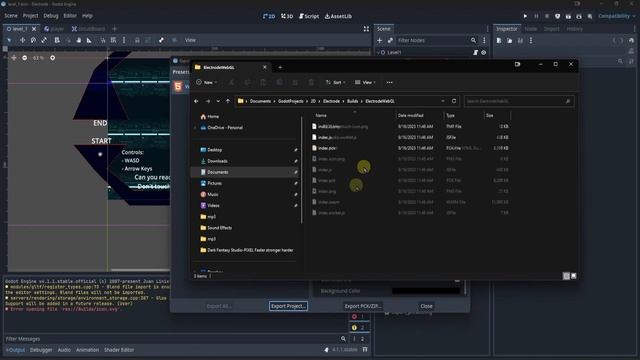Expand the OneDrive - Personal tree item
The width and height of the screenshot is (640, 360).
196,128
